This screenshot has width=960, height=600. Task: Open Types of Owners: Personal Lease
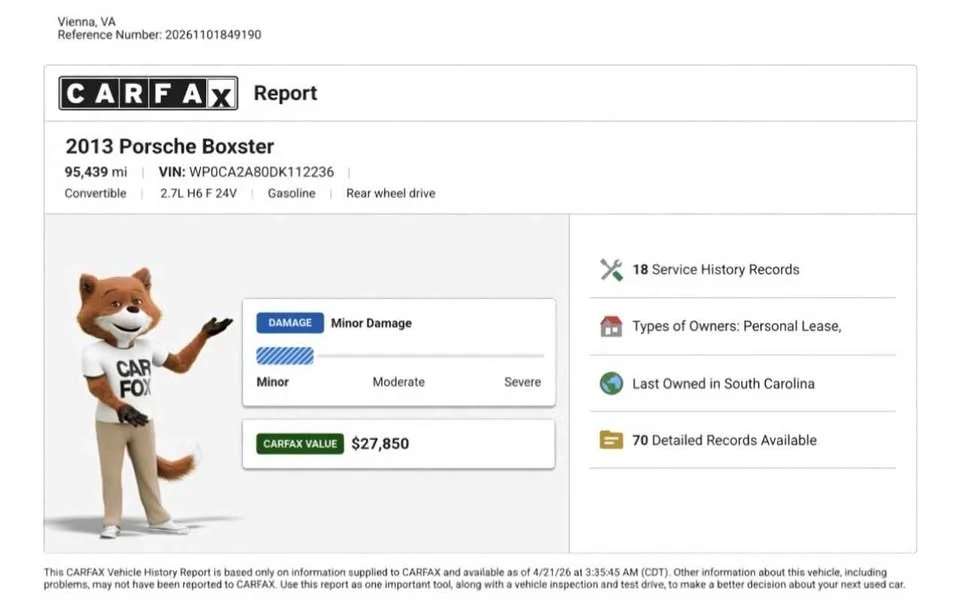(x=737, y=326)
